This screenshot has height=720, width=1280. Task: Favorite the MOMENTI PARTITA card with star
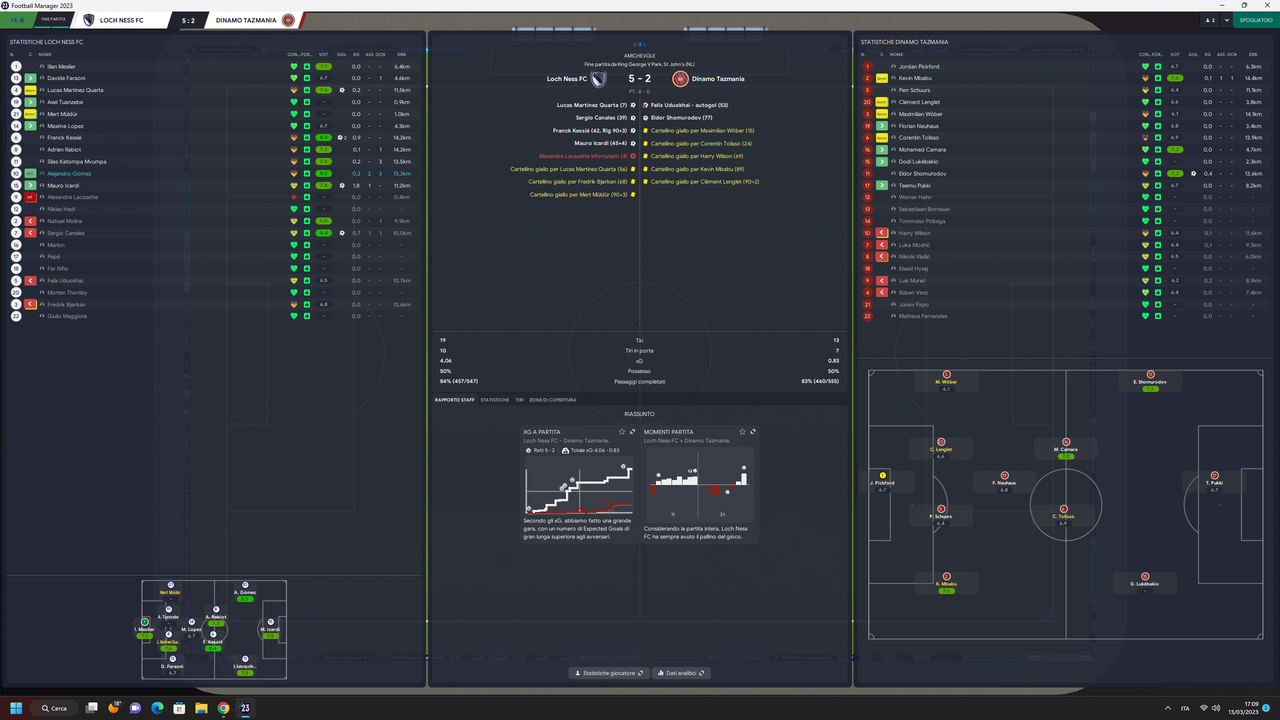pyautogui.click(x=742, y=432)
